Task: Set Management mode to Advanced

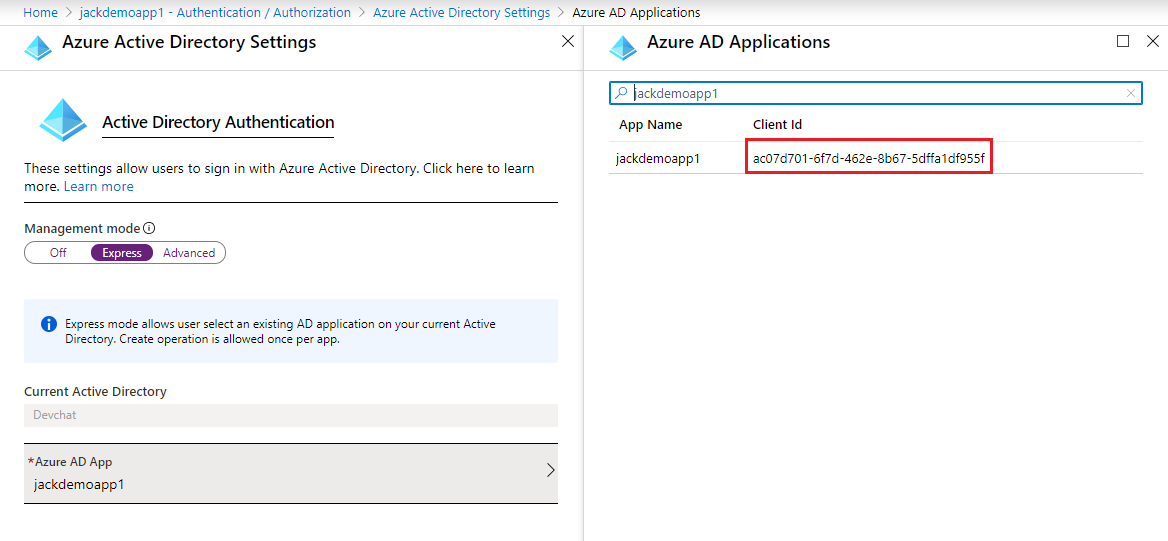Action: pyautogui.click(x=189, y=253)
